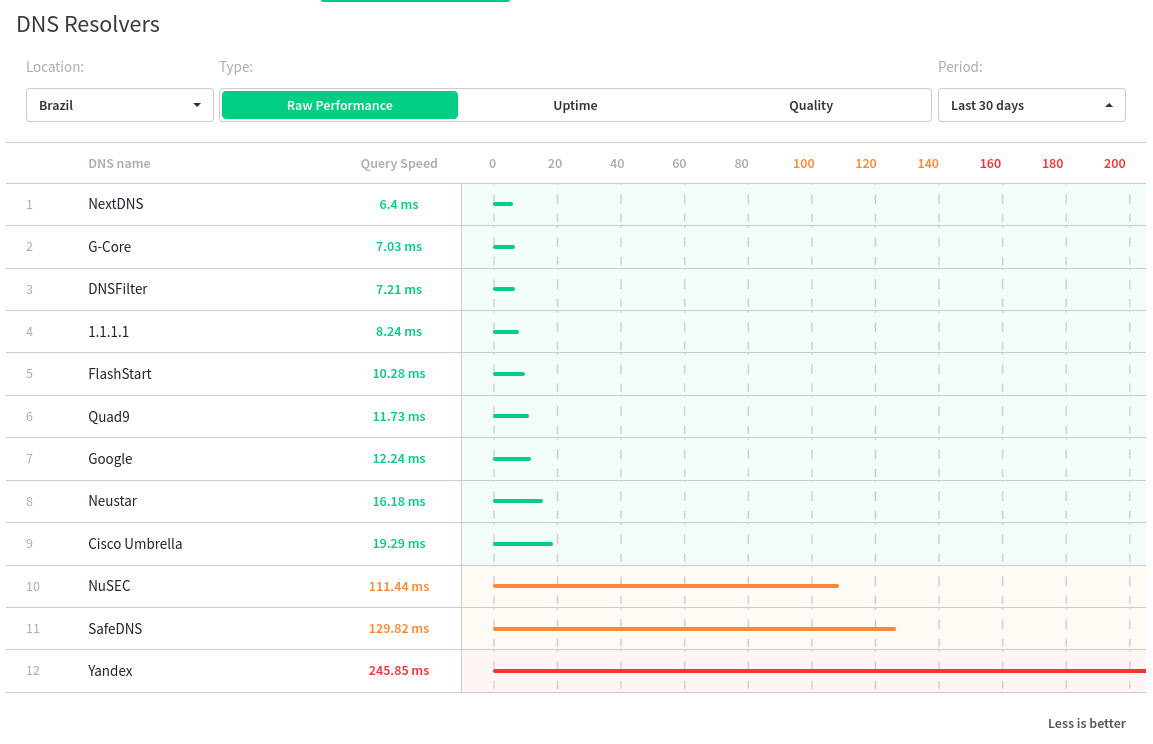Click the Query Speed column header
1153x744 pixels.
(x=399, y=163)
